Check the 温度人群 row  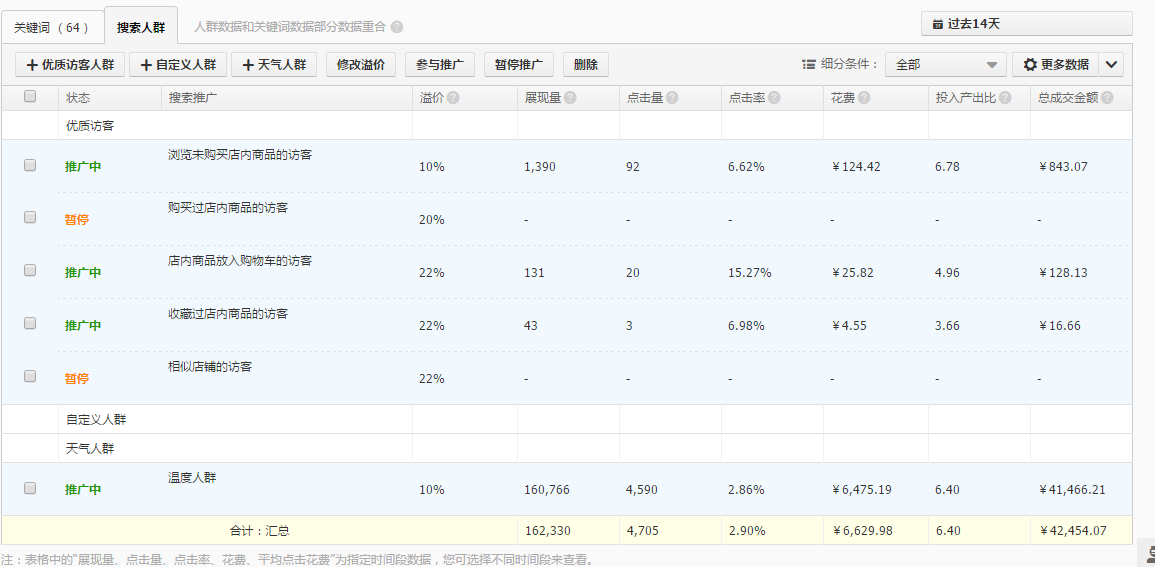coord(30,487)
